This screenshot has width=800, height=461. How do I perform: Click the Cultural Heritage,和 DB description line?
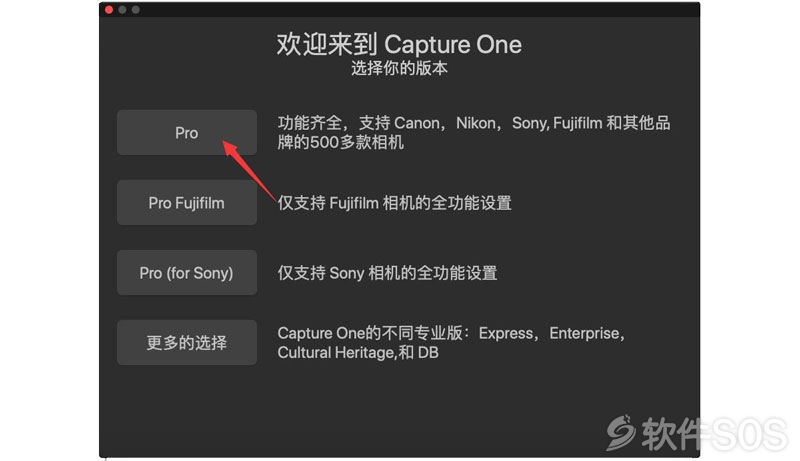[x=358, y=352]
